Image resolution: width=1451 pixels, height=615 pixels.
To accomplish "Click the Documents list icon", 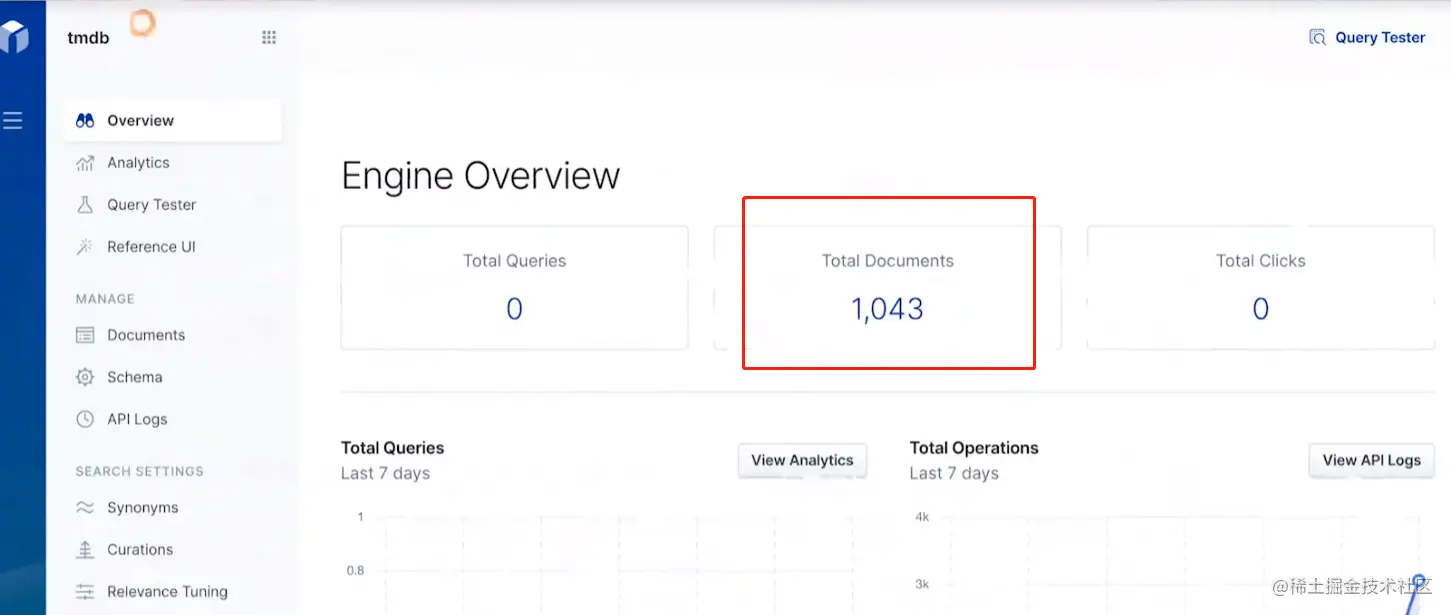I will (85, 335).
